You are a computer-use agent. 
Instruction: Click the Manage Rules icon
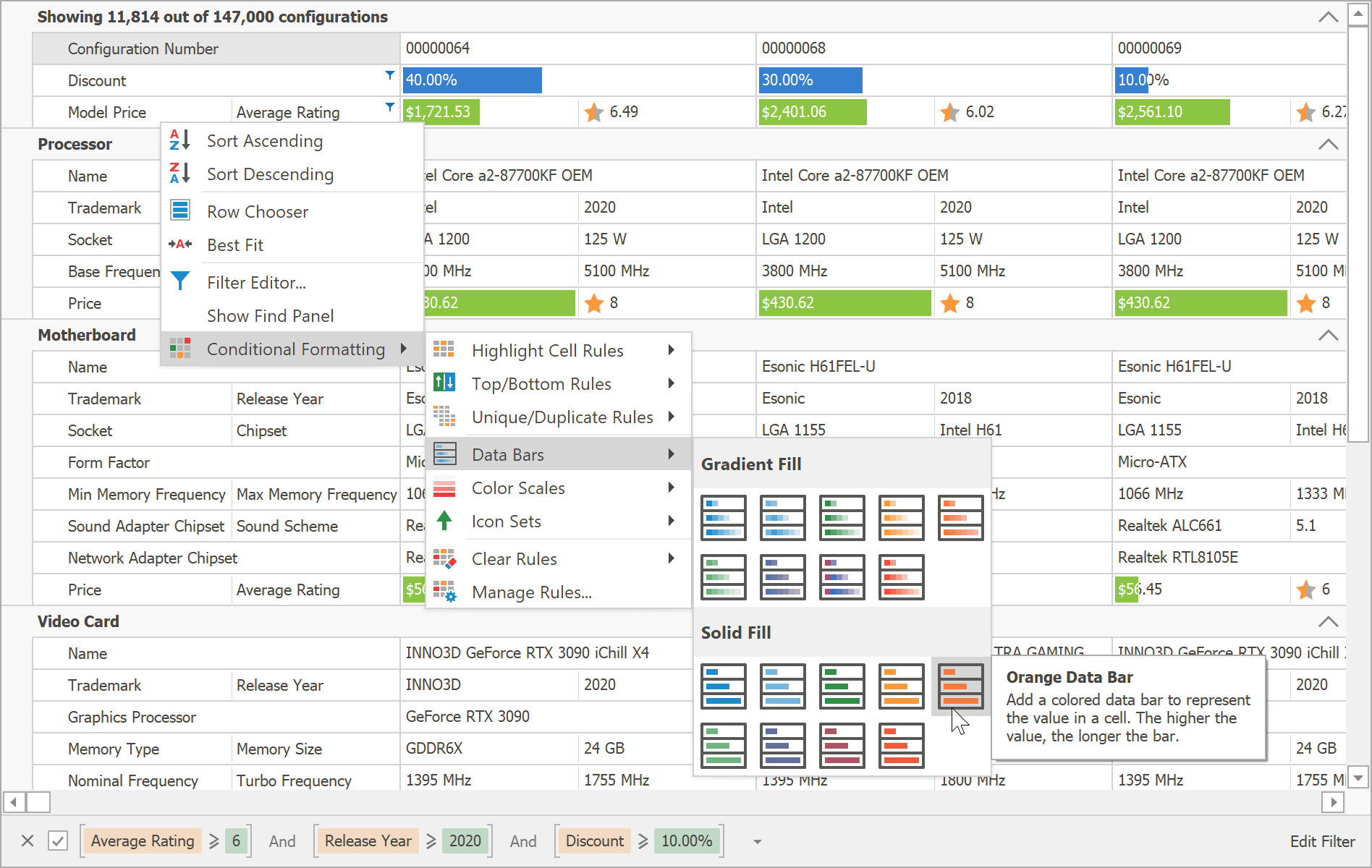pyautogui.click(x=444, y=592)
